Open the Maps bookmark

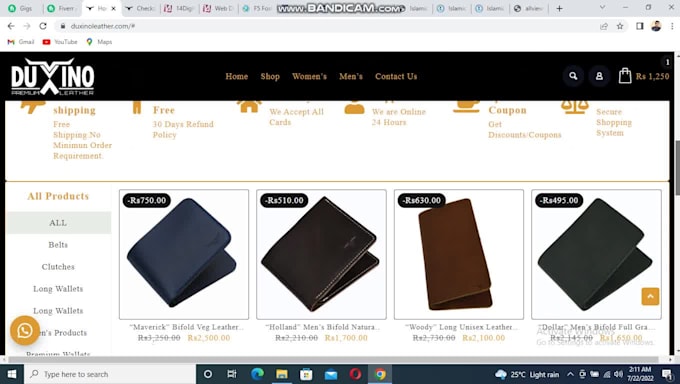(99, 42)
